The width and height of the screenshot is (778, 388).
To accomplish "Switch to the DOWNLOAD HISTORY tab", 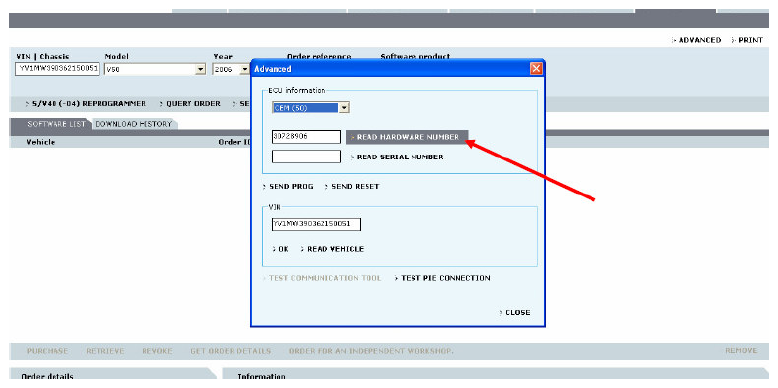I will coord(133,124).
